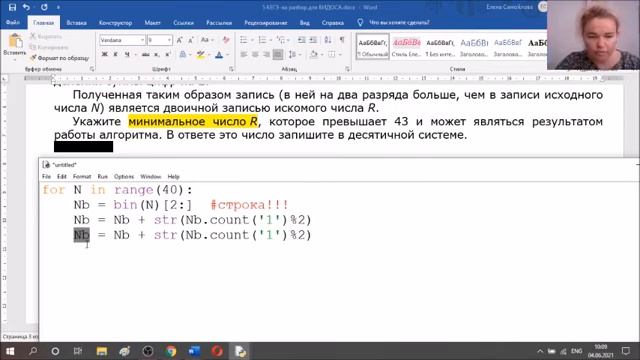Click the shading paint bucket button

(x=313, y=54)
